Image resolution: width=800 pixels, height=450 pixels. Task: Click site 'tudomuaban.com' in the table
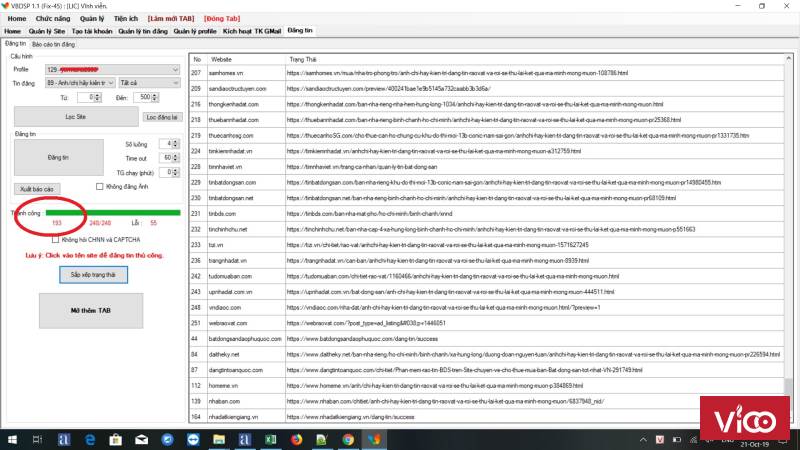tap(230, 276)
